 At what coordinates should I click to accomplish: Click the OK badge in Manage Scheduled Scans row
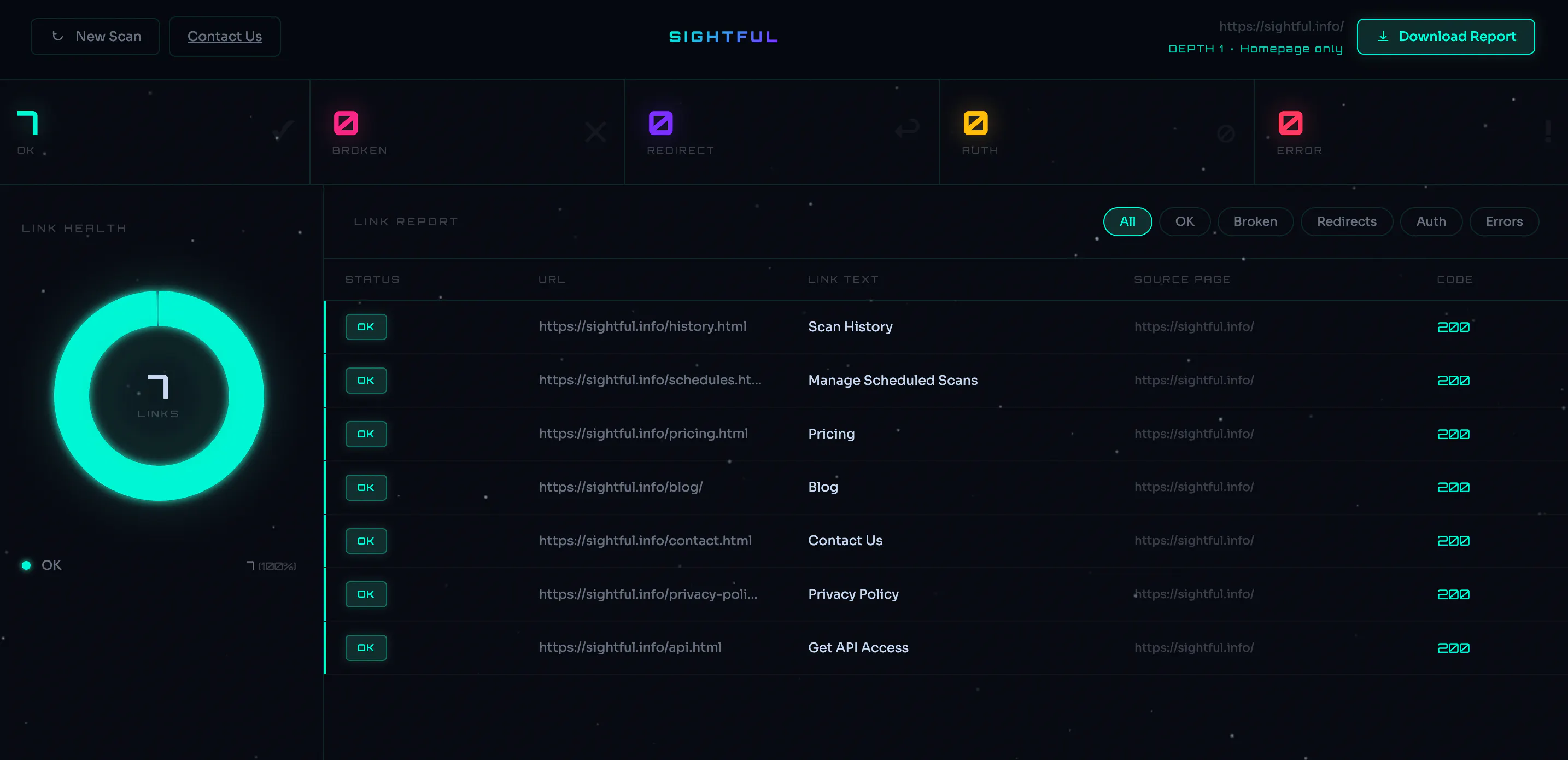(x=366, y=381)
